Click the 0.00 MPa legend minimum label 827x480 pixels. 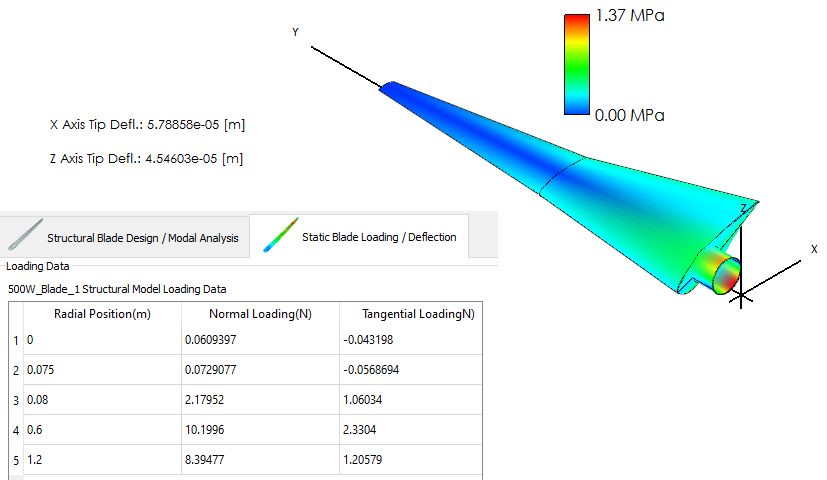pos(629,115)
